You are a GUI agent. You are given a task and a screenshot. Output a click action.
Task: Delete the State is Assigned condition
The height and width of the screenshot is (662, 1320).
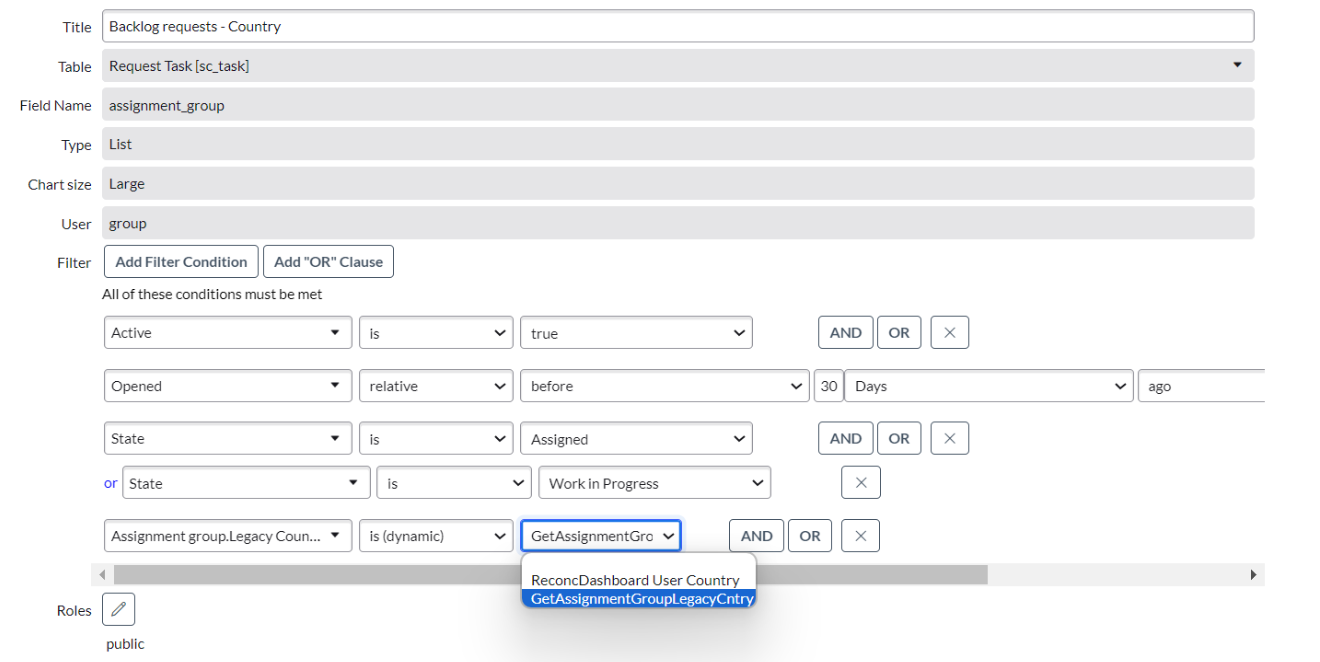coord(949,438)
